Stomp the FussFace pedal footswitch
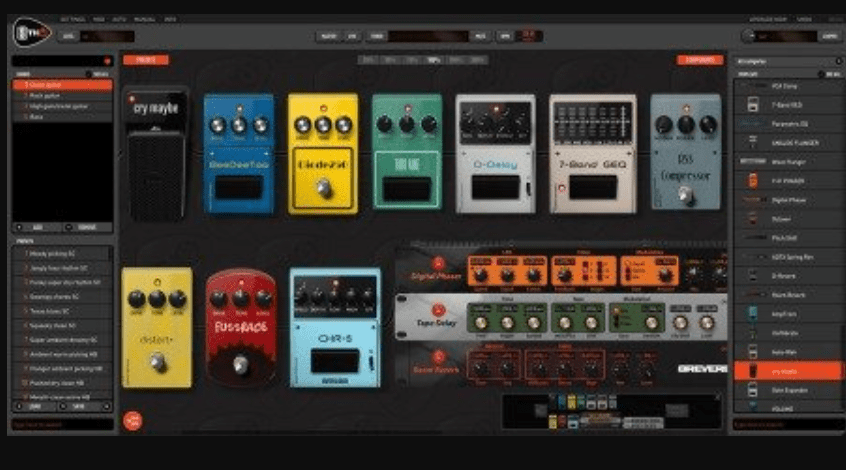 (x=241, y=365)
